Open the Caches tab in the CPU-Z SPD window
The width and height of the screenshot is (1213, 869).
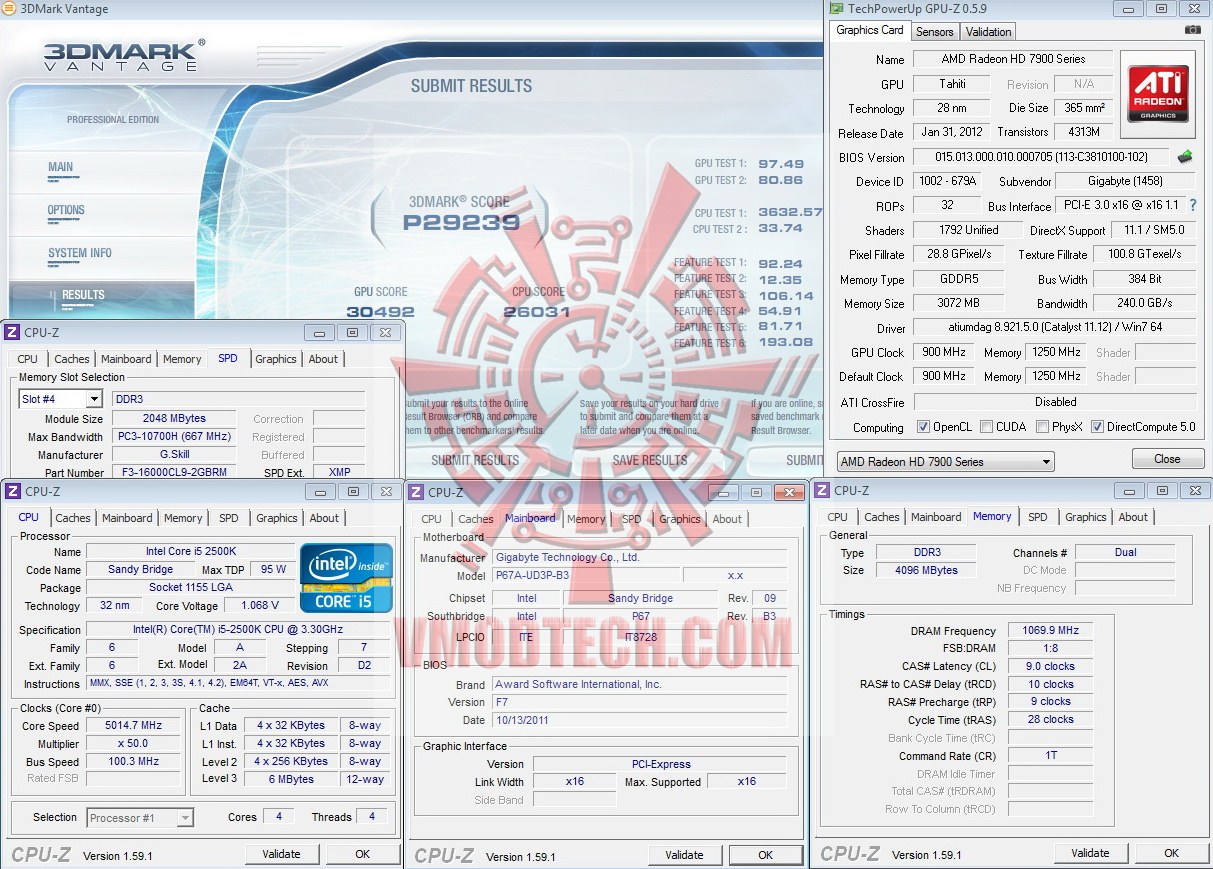coord(72,359)
